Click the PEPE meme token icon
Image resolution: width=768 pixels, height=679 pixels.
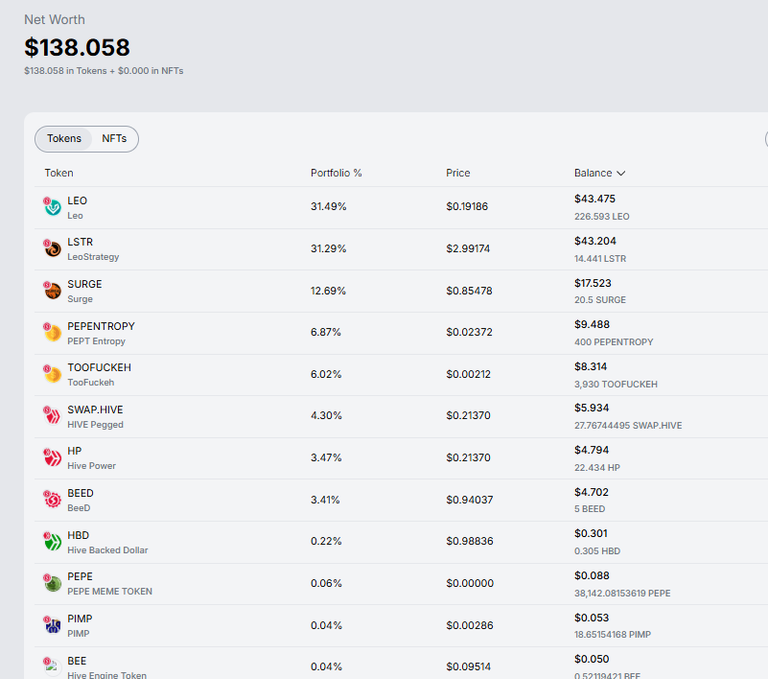coord(52,583)
